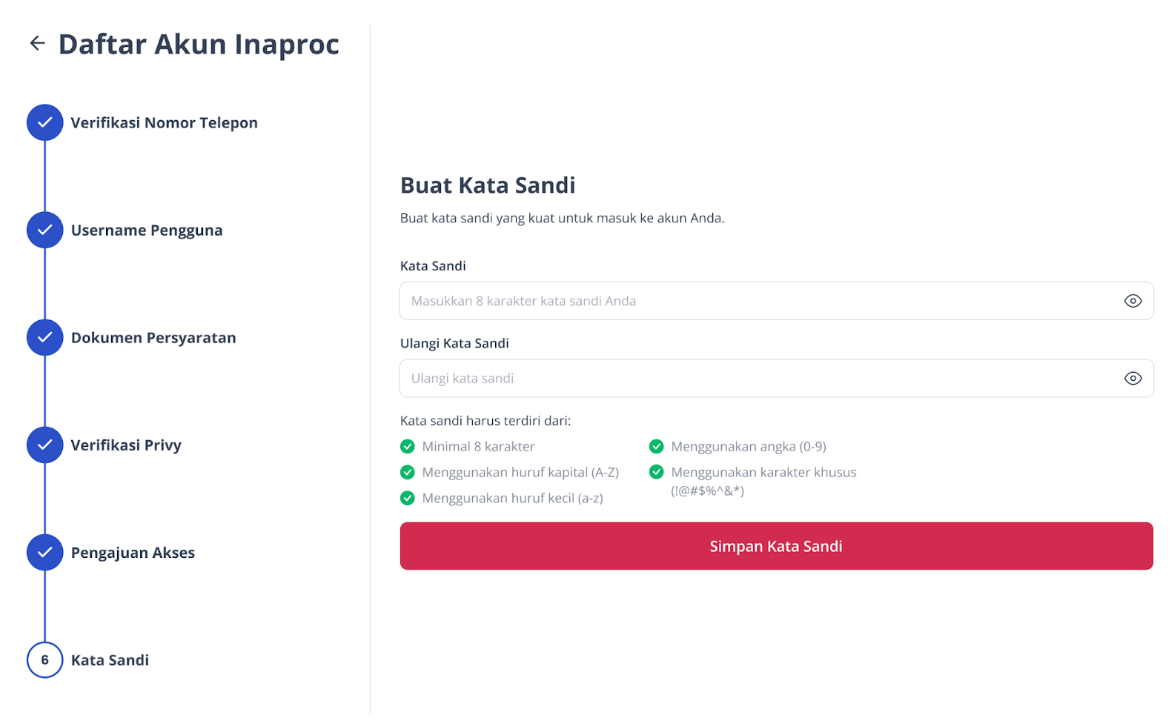This screenshot has width=1176, height=720.
Task: Focus the Ulangi kata sandi input field
Action: click(776, 378)
